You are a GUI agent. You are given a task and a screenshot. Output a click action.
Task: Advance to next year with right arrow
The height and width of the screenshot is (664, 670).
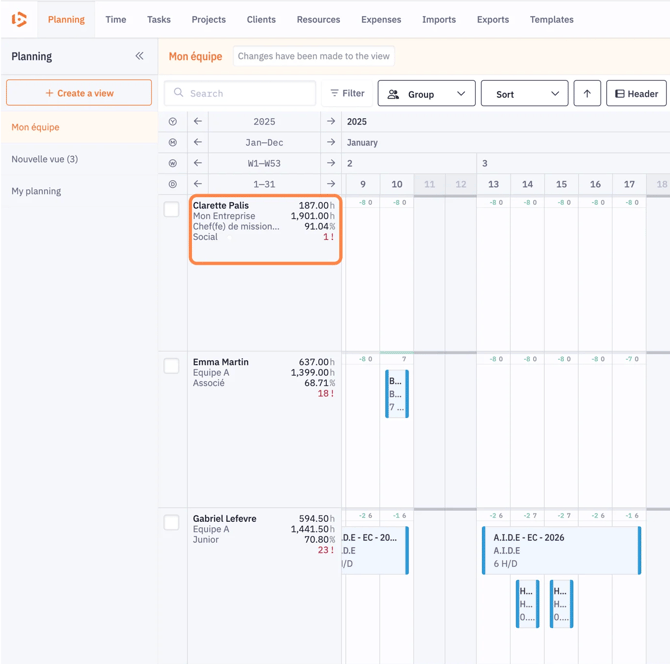tap(331, 121)
